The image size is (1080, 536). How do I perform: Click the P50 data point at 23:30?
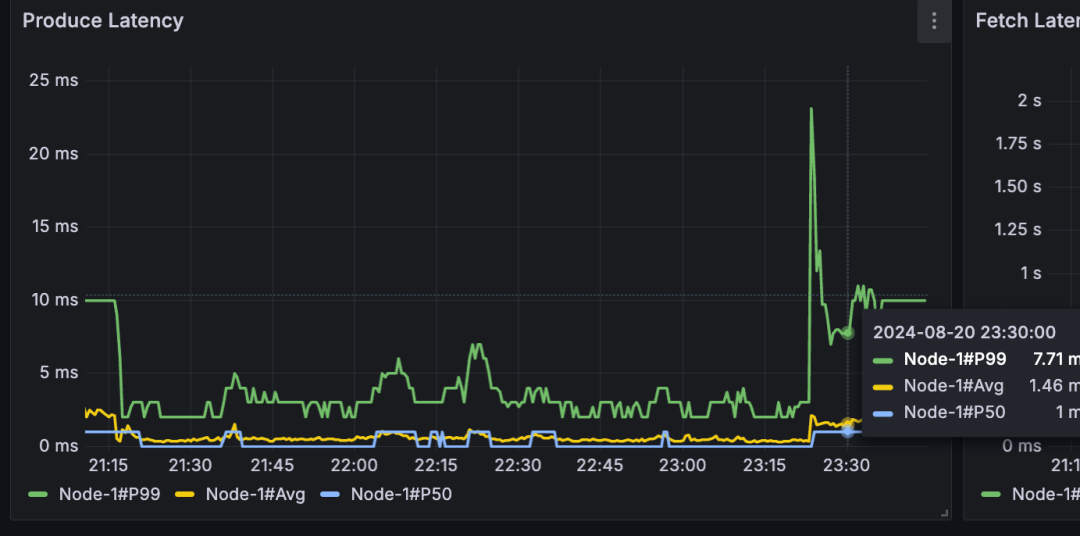(x=848, y=431)
